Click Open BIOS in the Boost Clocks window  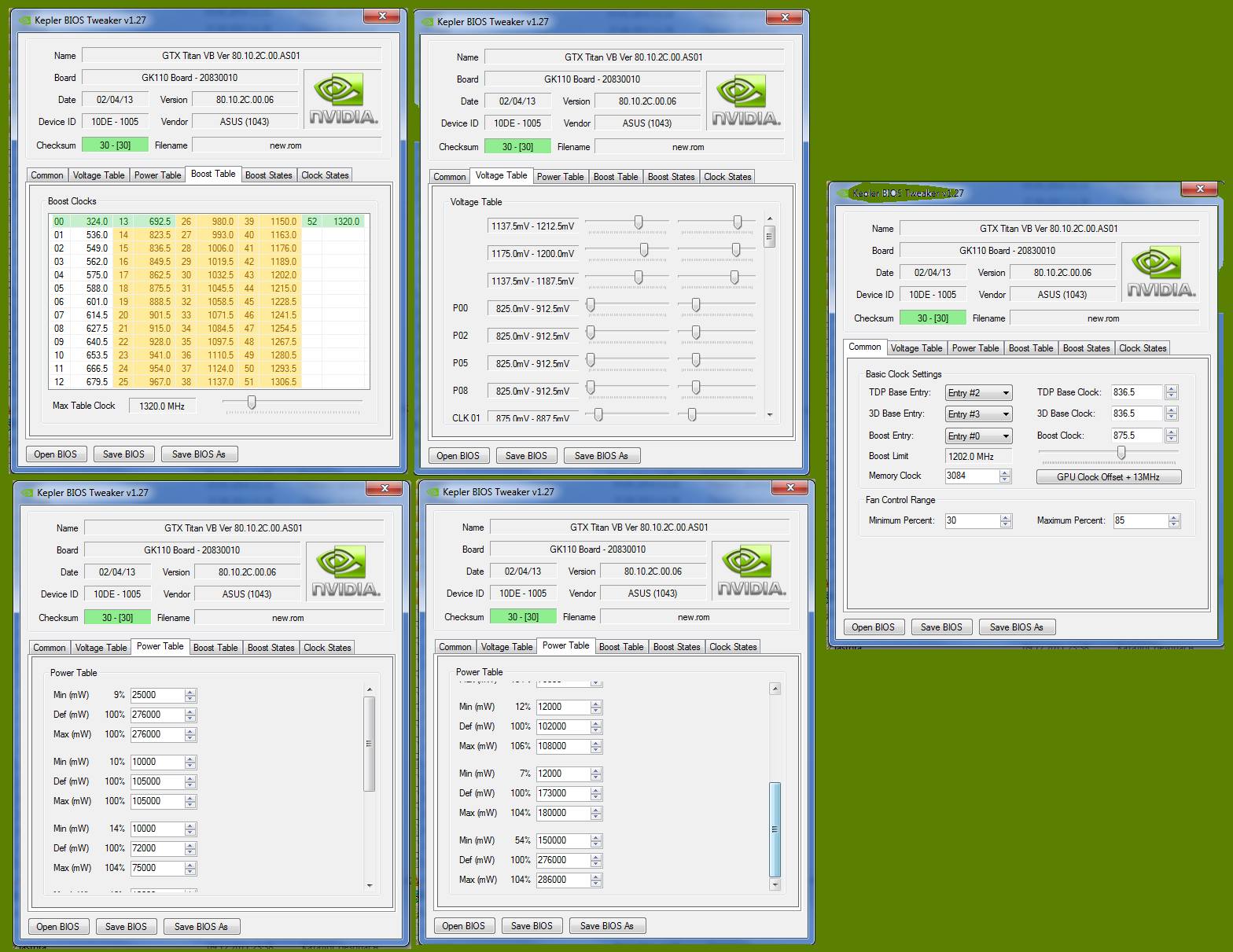pyautogui.click(x=56, y=454)
